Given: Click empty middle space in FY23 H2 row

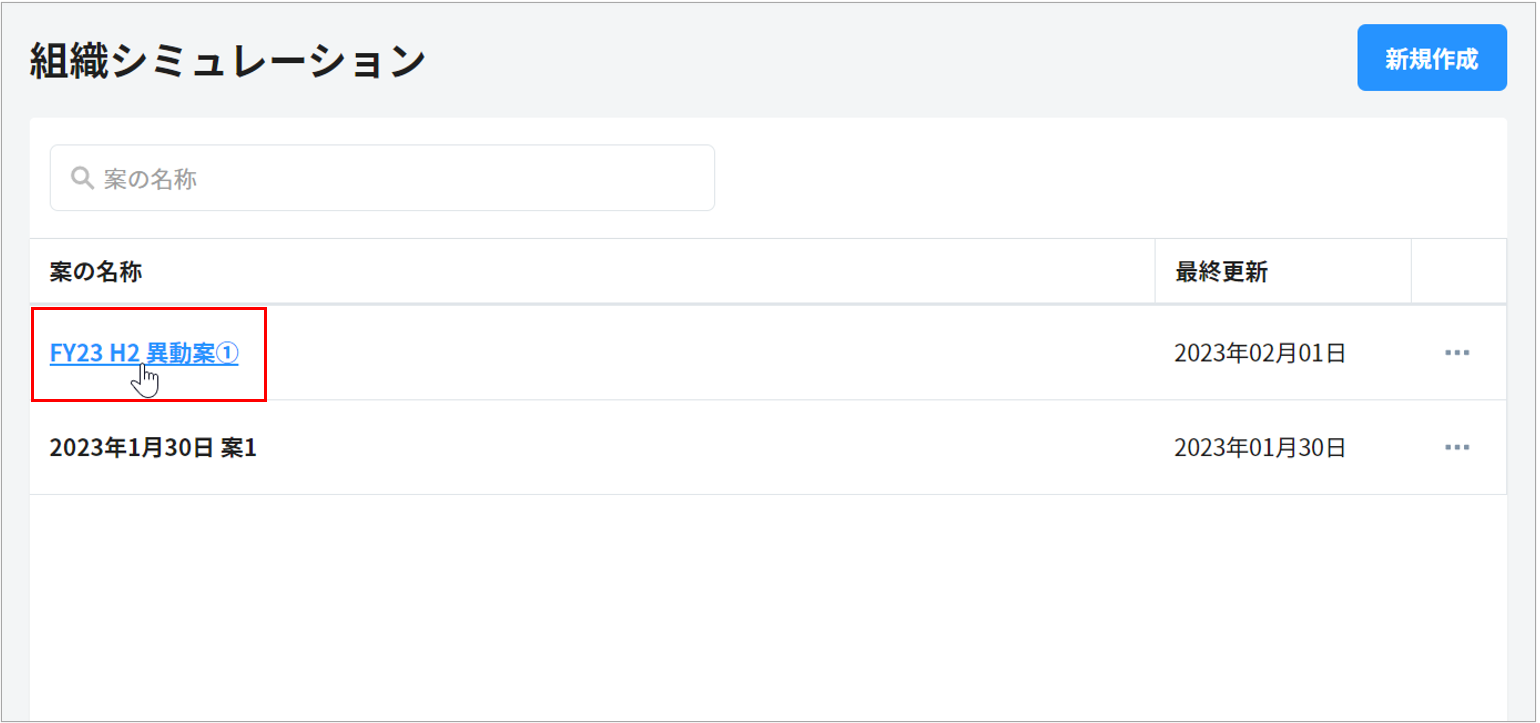Looking at the screenshot, I should click(700, 353).
